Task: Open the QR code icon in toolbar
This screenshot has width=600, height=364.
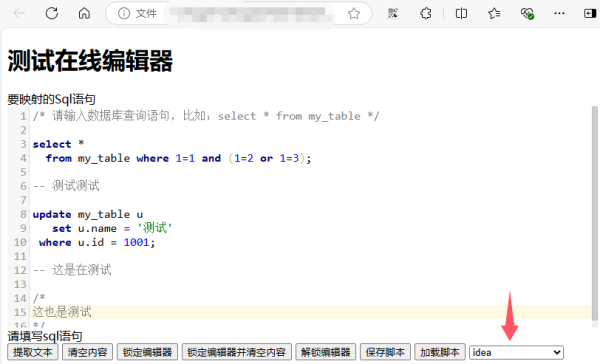Action: 393,13
